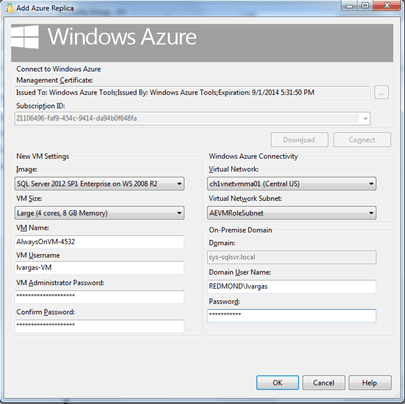Expand the Virtual Network dropdown
Image resolution: width=405 pixels, height=404 pixels.
point(292,184)
